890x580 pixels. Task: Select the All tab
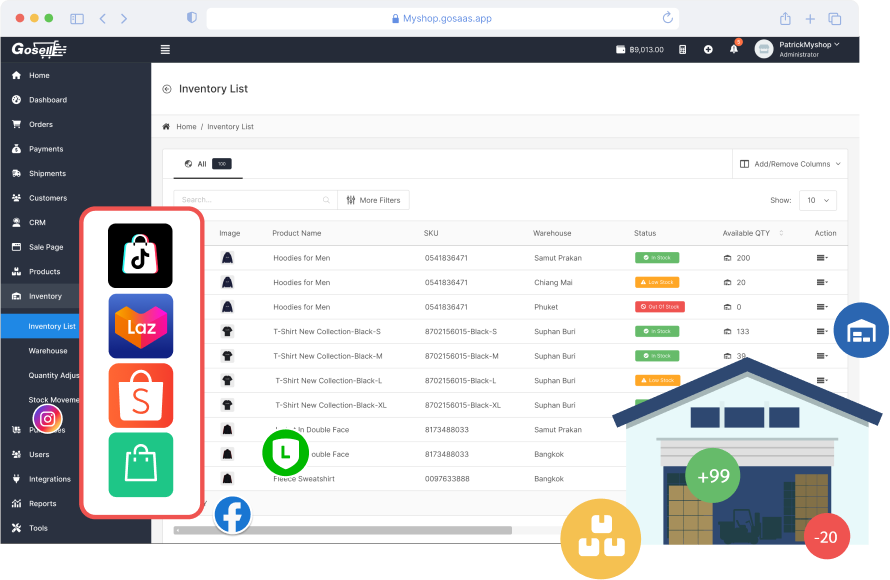click(x=208, y=164)
